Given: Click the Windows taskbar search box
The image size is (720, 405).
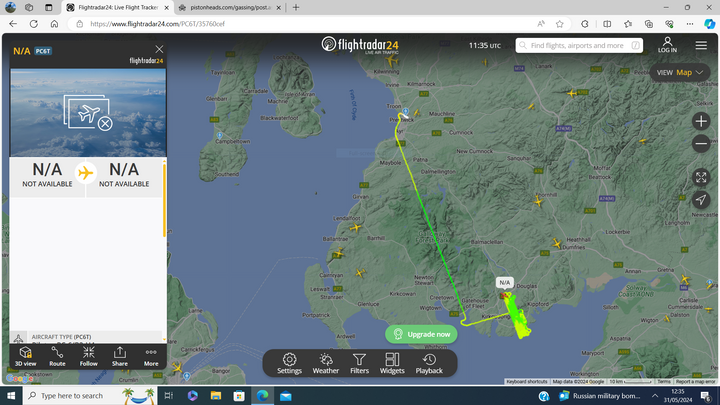Looking at the screenshot, I should click(x=90, y=396).
